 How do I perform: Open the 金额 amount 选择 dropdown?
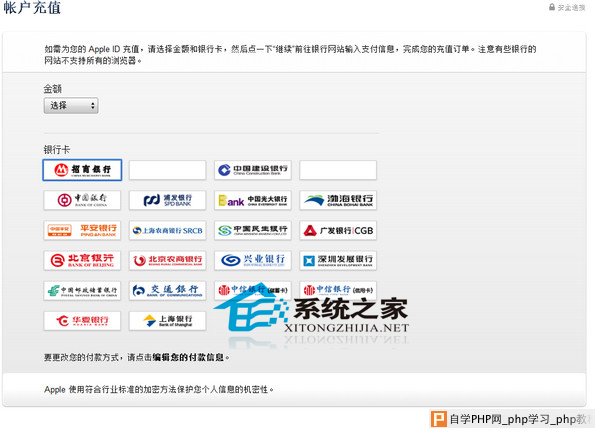click(x=71, y=106)
